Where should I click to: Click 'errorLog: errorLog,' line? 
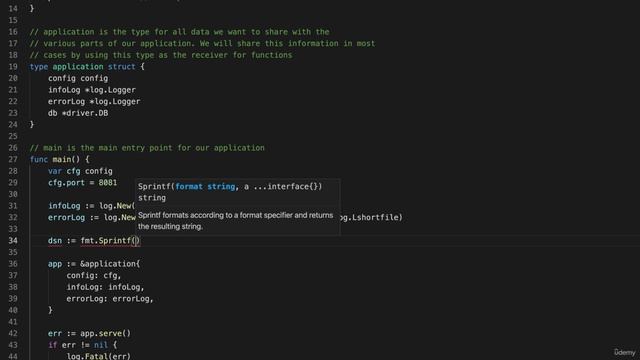pos(110,299)
